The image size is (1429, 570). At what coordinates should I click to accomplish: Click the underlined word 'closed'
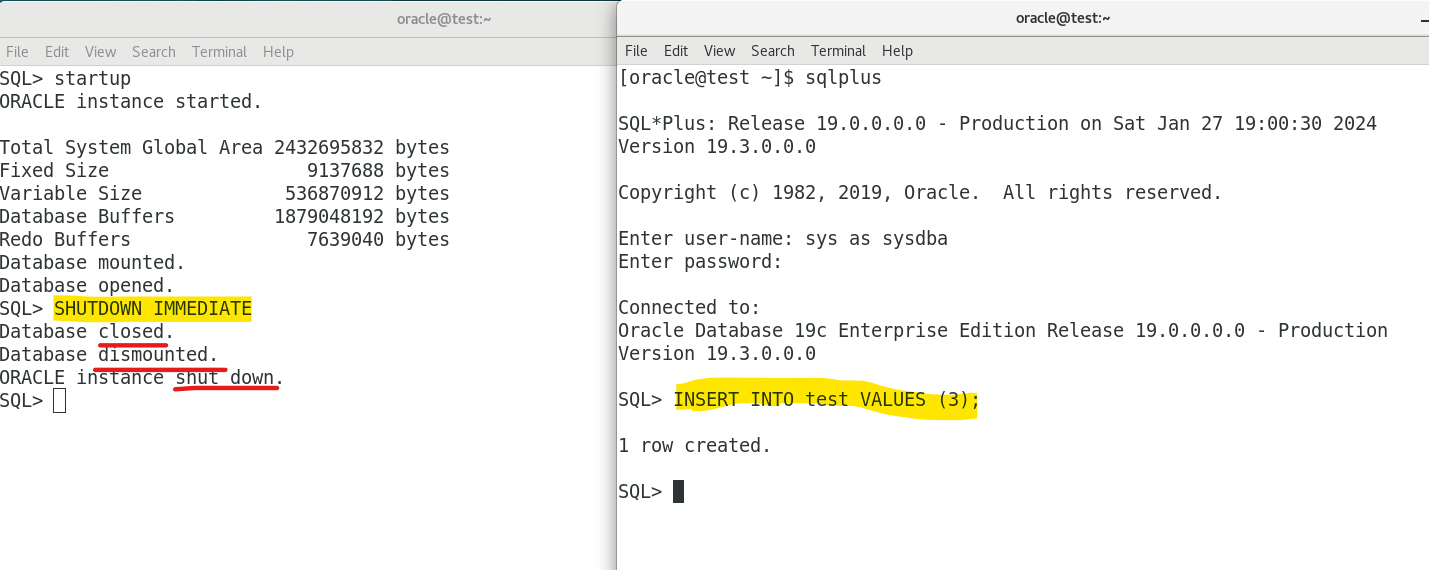point(131,331)
